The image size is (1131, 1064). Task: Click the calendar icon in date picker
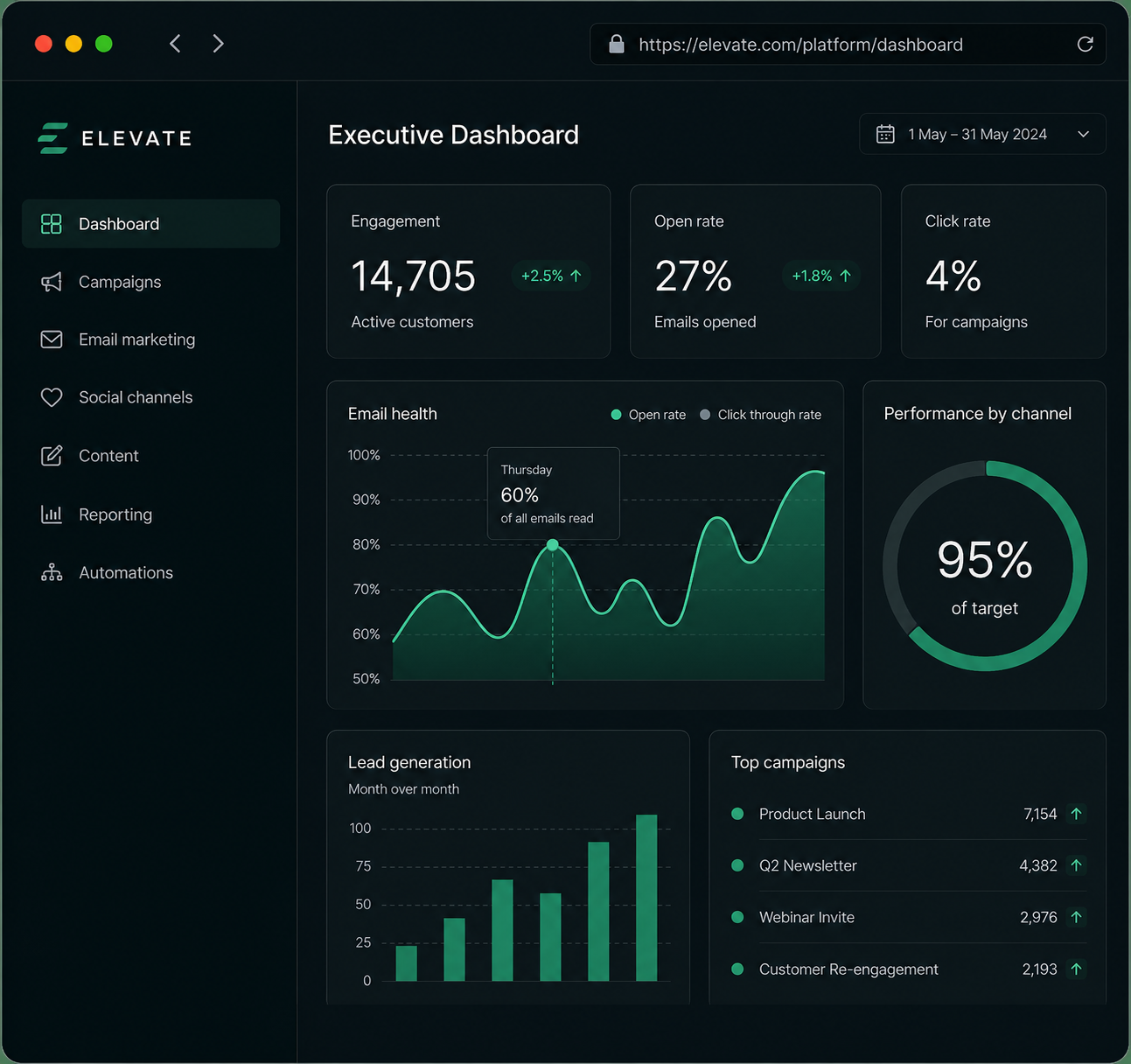coord(885,134)
